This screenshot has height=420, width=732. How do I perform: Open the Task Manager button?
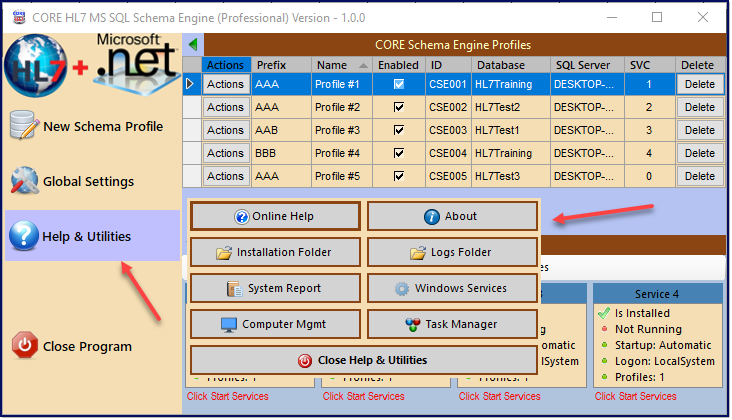452,324
